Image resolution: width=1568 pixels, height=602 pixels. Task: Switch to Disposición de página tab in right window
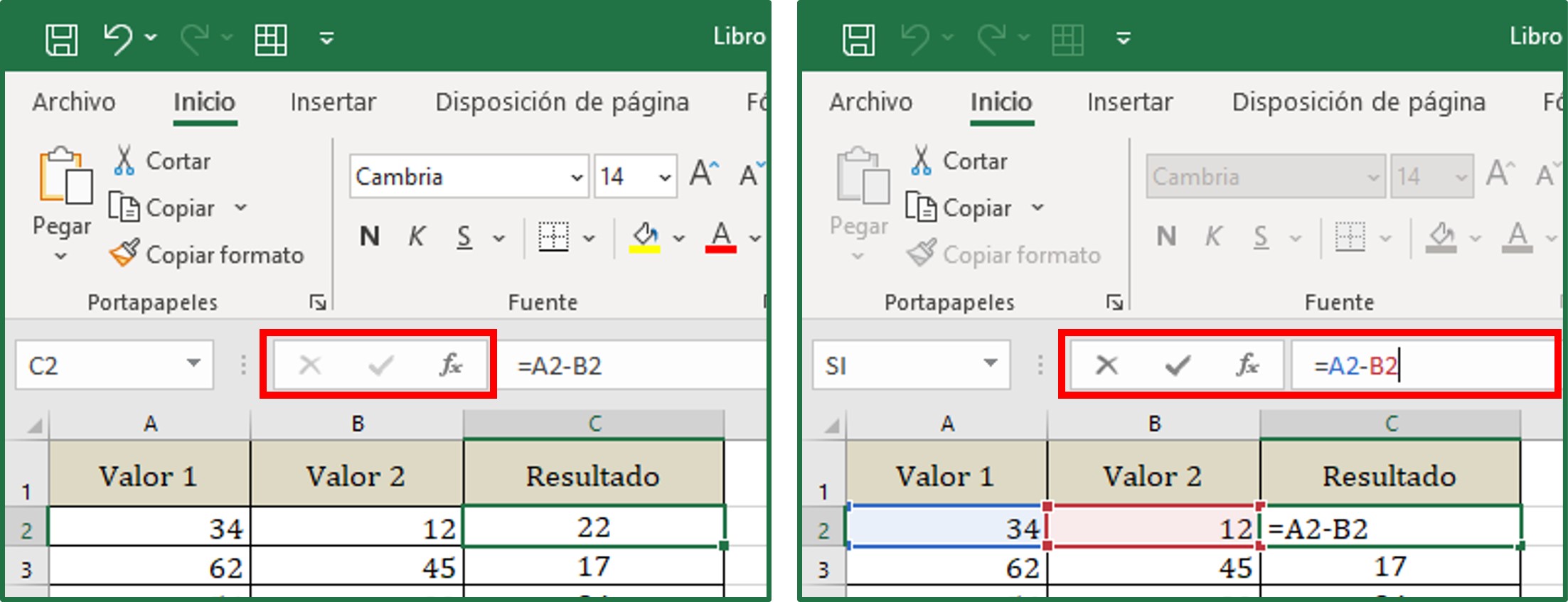click(1358, 102)
